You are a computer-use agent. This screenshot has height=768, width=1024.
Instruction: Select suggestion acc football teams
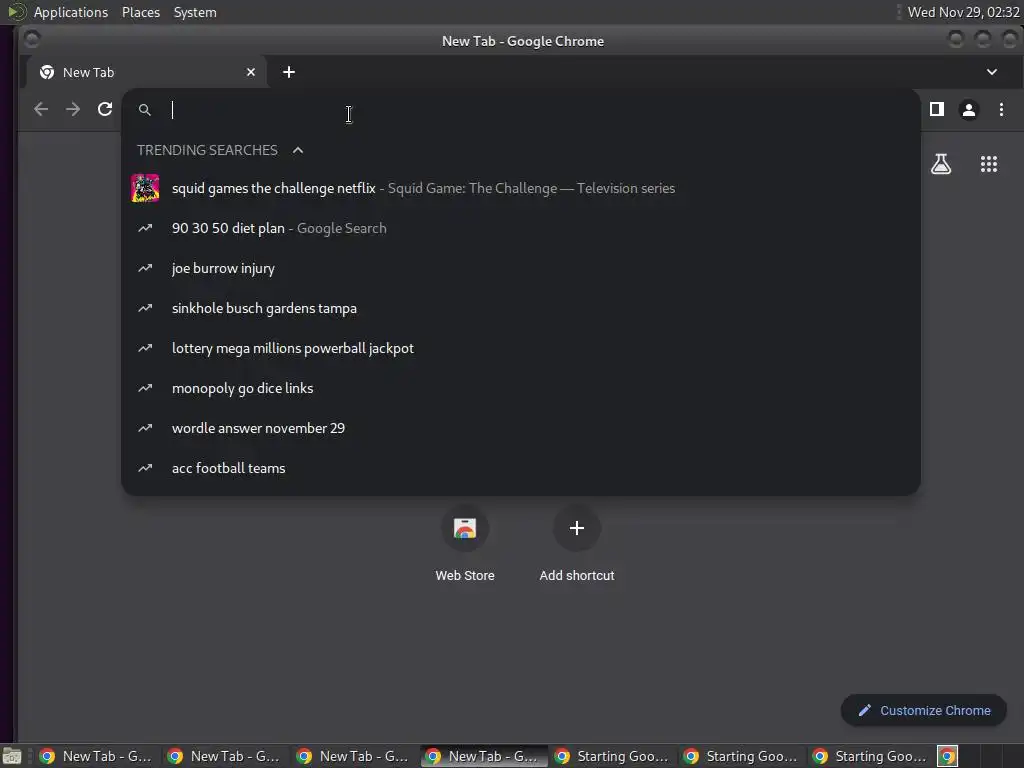point(520,468)
